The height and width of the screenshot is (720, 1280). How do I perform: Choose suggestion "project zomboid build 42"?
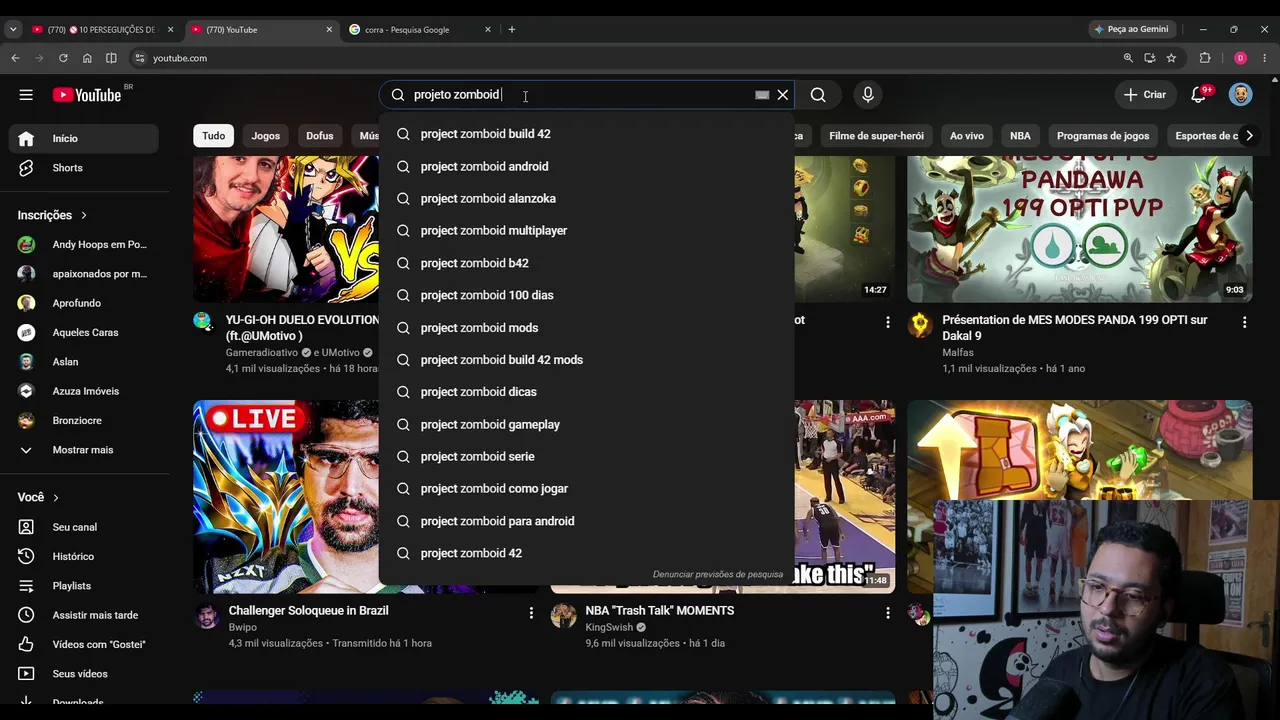pos(586,134)
